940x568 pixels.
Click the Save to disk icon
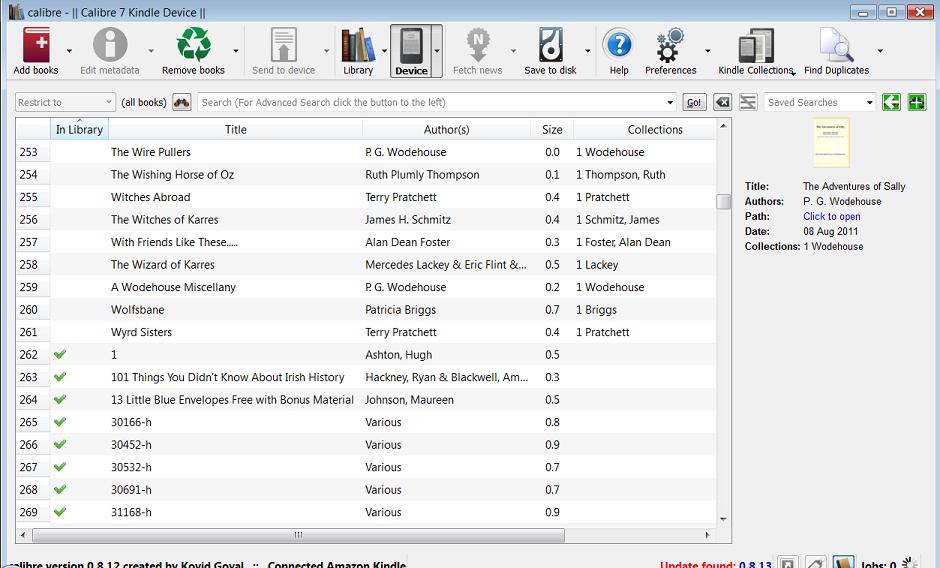550,44
